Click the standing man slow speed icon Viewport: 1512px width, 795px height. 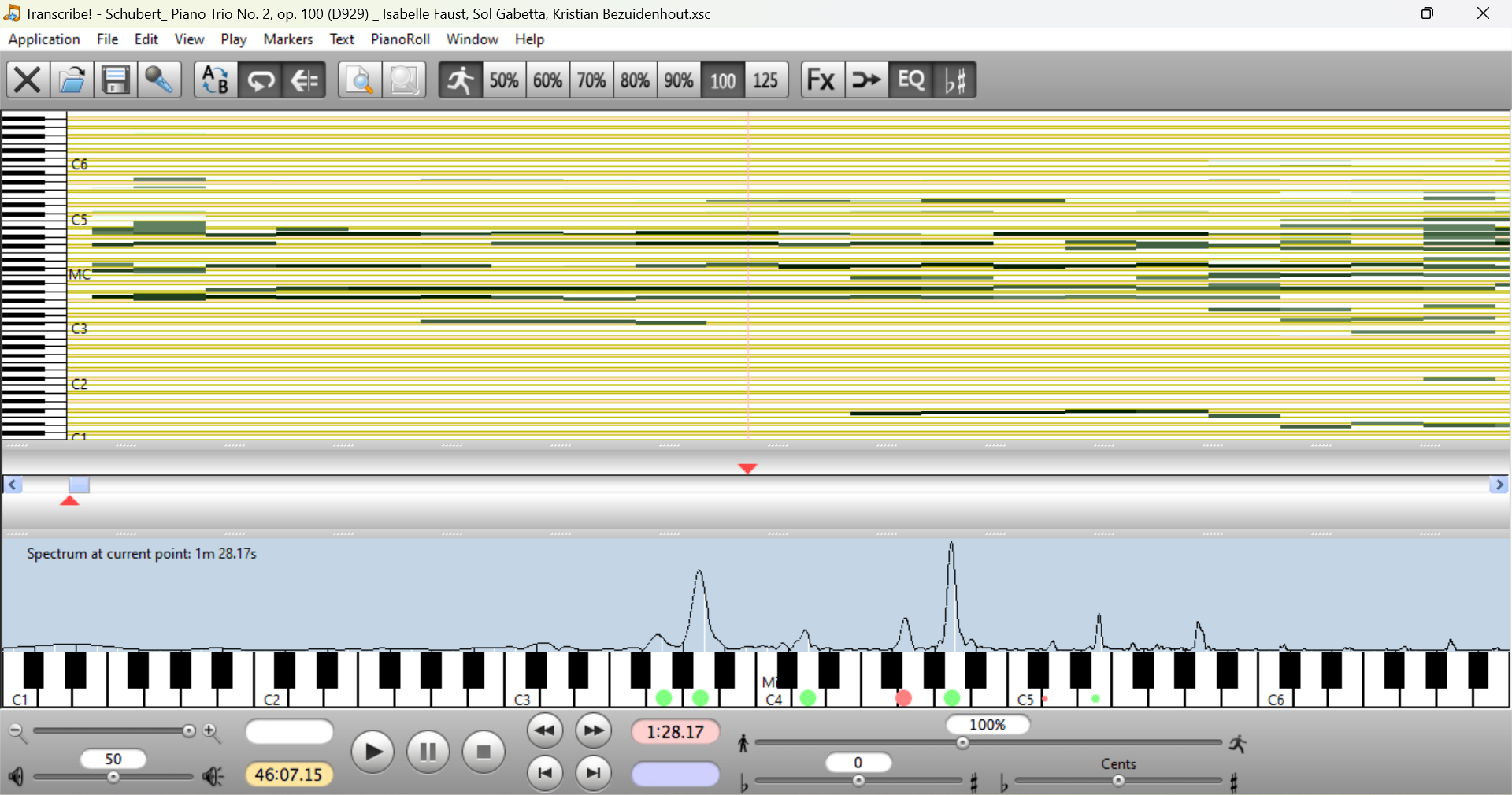point(743,743)
